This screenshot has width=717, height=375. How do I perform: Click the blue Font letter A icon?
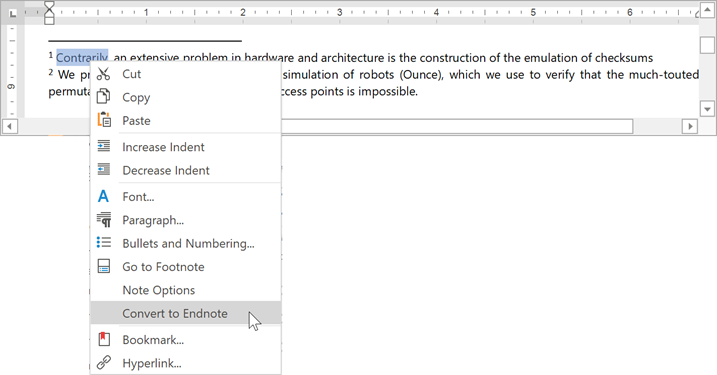[x=103, y=196]
